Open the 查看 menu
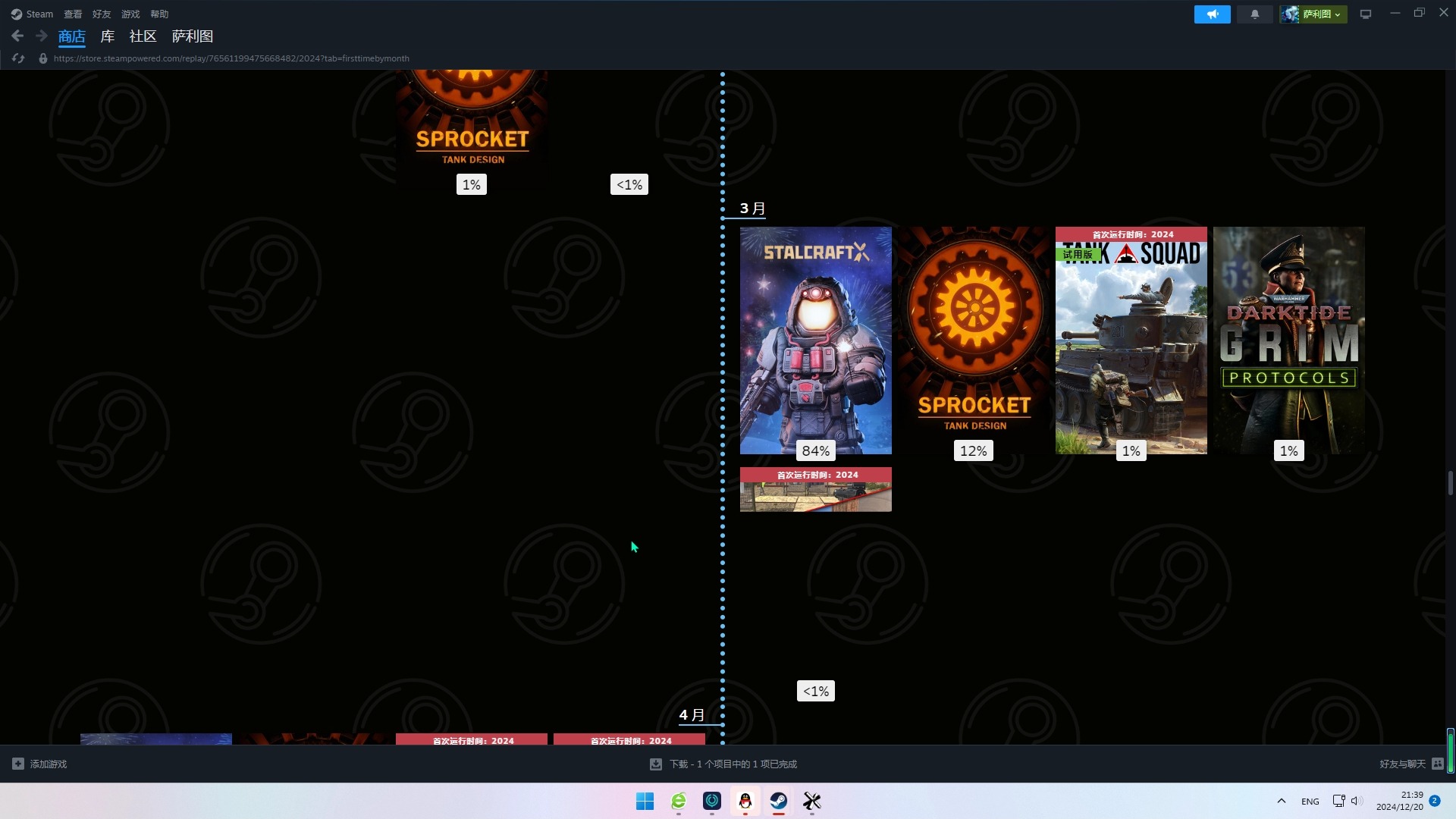This screenshot has height=819, width=1456. [x=73, y=14]
